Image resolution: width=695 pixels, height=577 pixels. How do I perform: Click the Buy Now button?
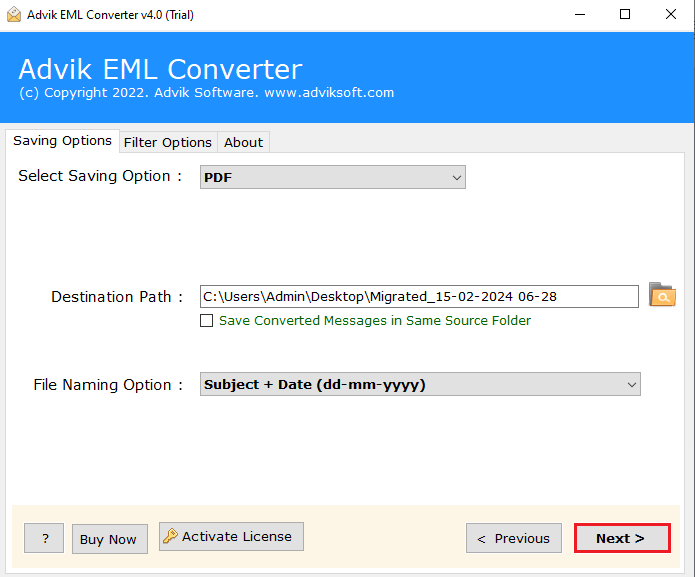109,539
